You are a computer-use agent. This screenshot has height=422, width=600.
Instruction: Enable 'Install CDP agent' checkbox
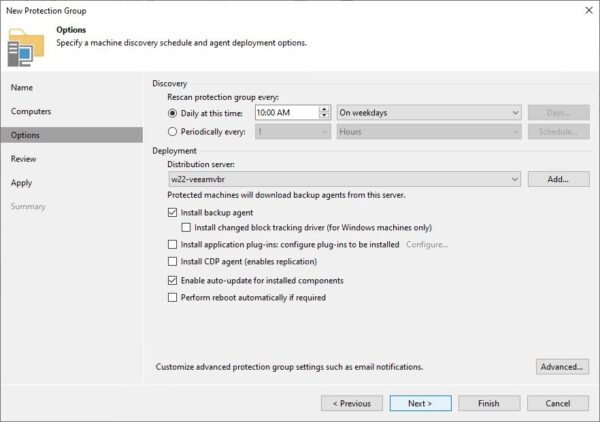(x=173, y=261)
